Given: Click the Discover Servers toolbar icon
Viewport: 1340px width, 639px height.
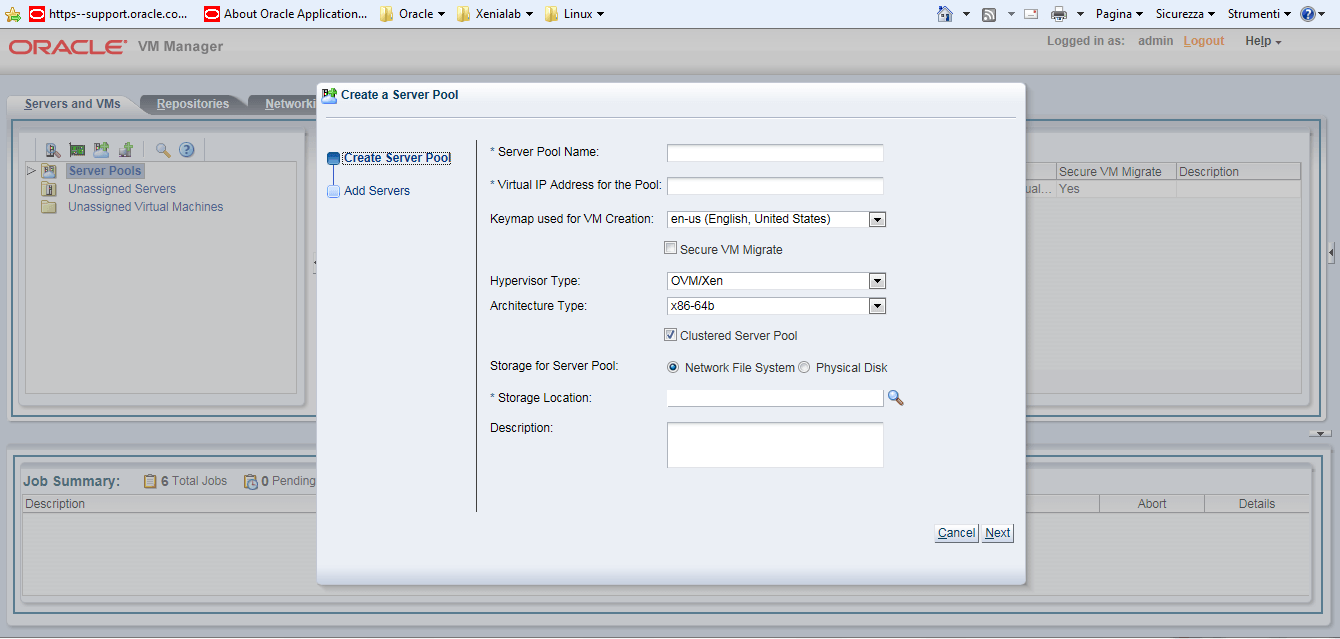Looking at the screenshot, I should [x=53, y=150].
